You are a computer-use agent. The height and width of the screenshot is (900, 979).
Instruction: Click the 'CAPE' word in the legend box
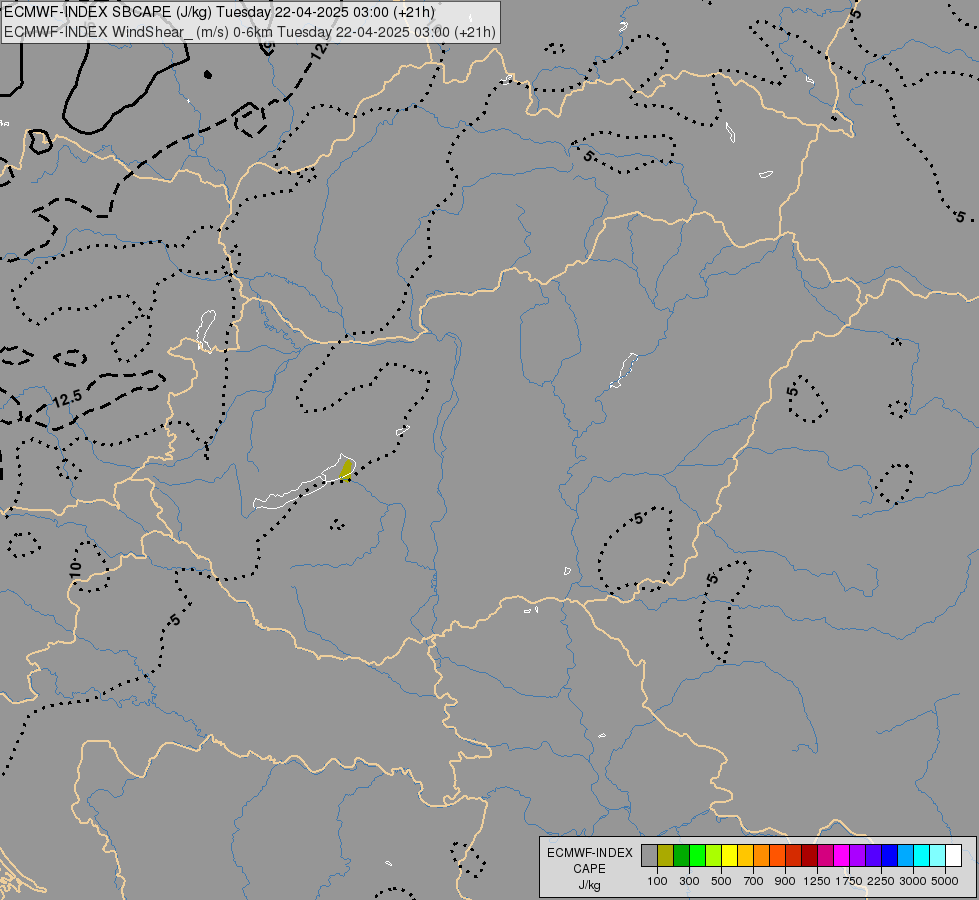[589, 869]
